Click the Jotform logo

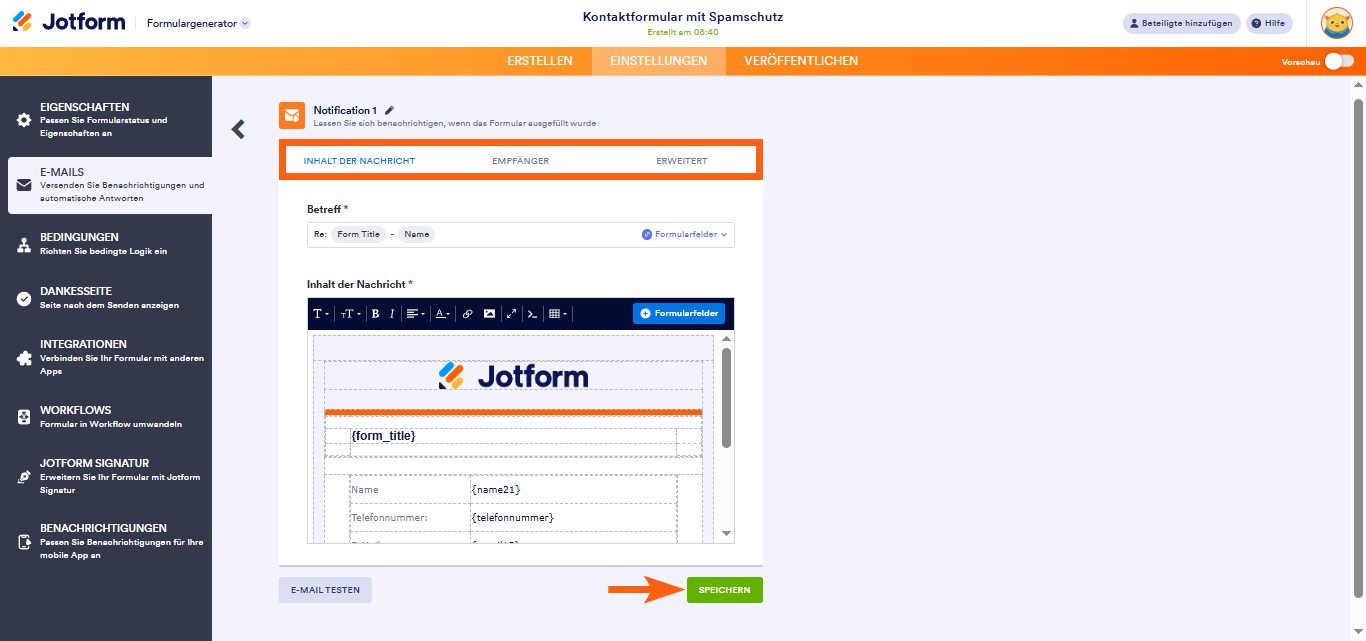pyautogui.click(x=68, y=22)
